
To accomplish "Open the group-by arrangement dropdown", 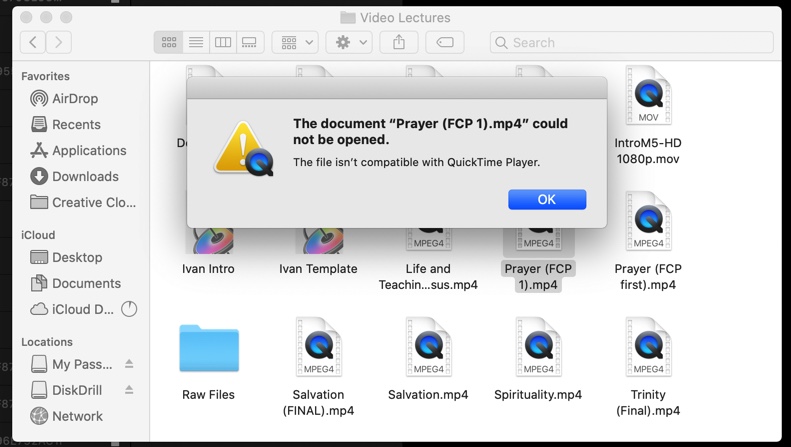I will (x=297, y=42).
